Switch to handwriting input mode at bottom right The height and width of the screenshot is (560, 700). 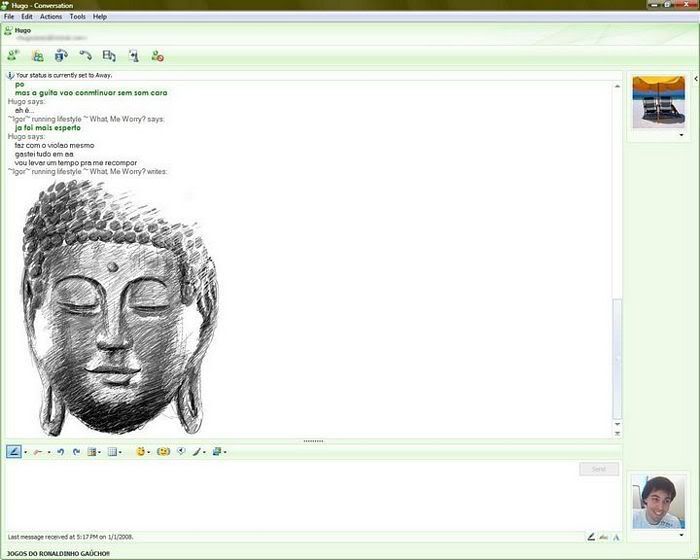coord(591,537)
